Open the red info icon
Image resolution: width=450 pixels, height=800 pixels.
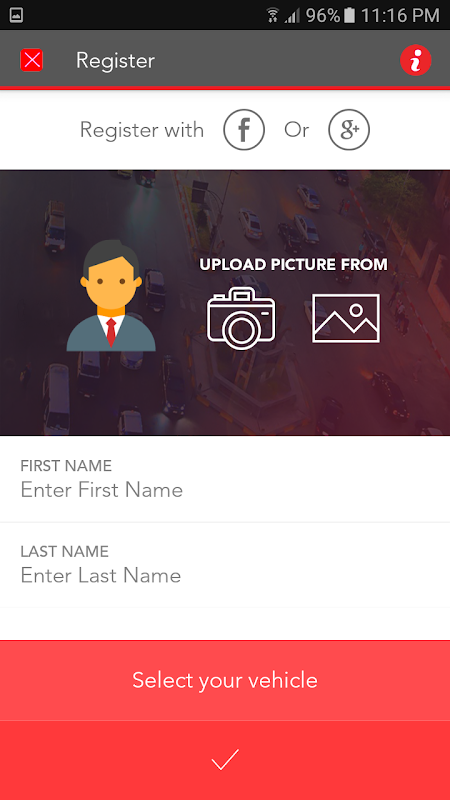416,60
